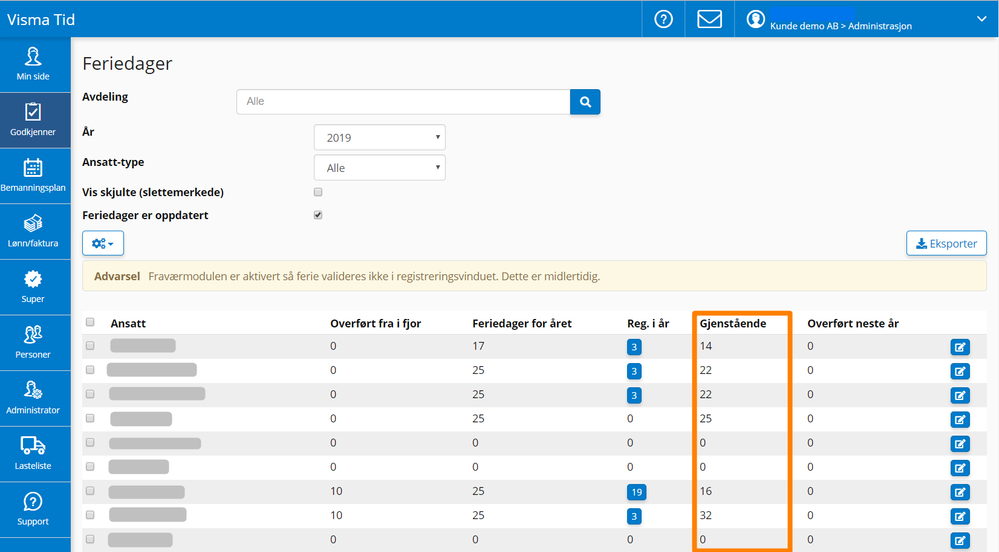Image resolution: width=999 pixels, height=552 pixels.
Task: Open the help question mark icon
Action: point(663,19)
